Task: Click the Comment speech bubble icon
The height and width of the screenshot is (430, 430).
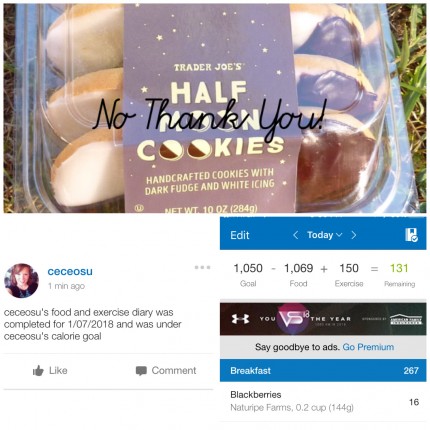Action: [141, 371]
